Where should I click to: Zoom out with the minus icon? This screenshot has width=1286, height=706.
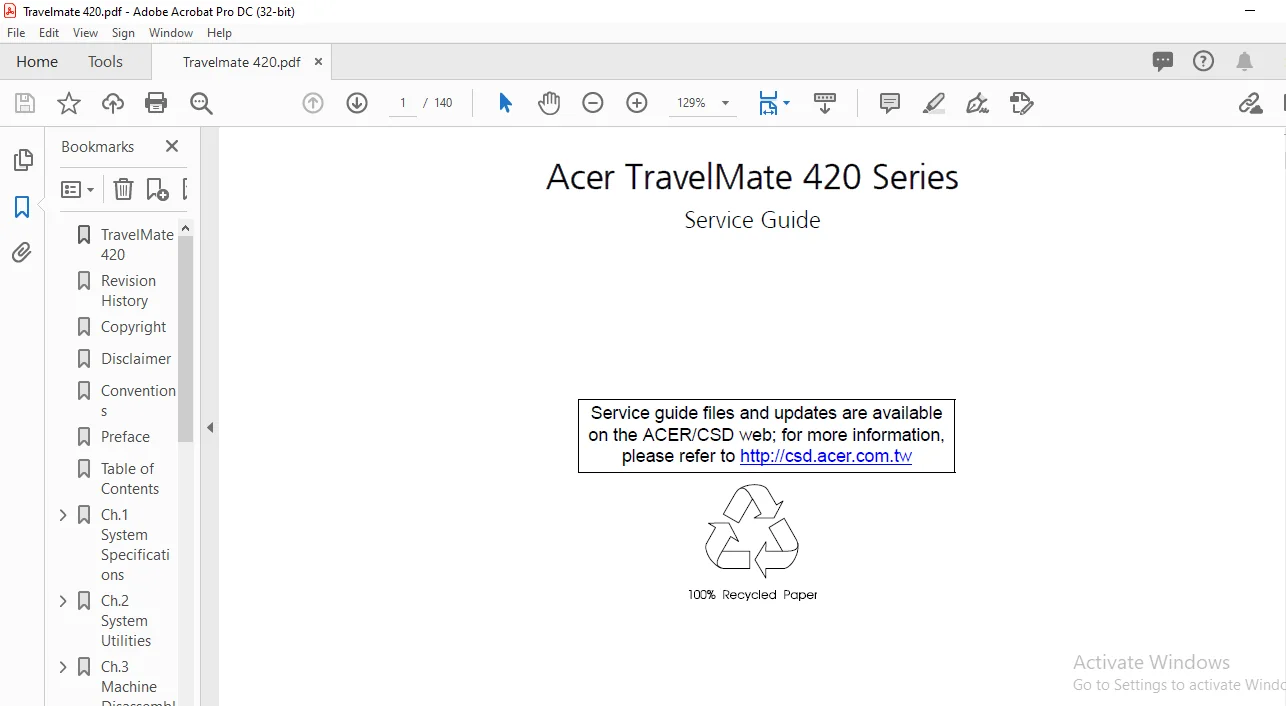pos(593,103)
